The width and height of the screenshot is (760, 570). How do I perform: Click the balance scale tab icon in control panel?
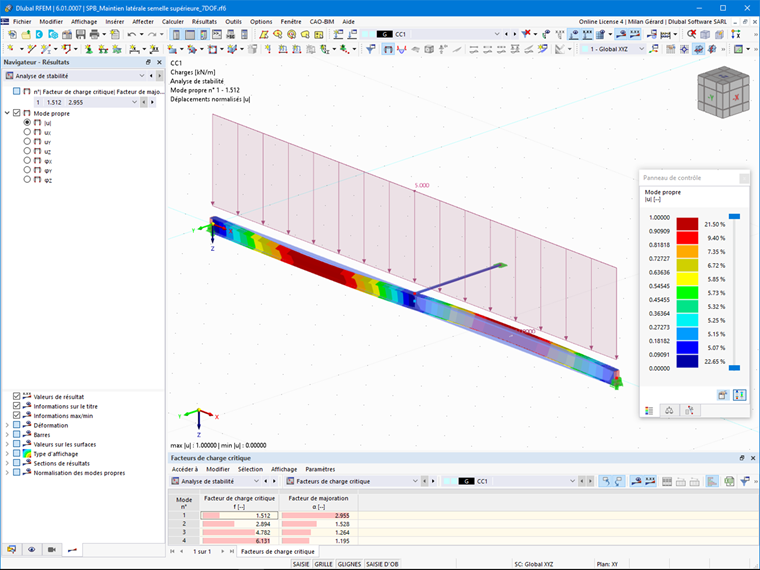[x=669, y=411]
